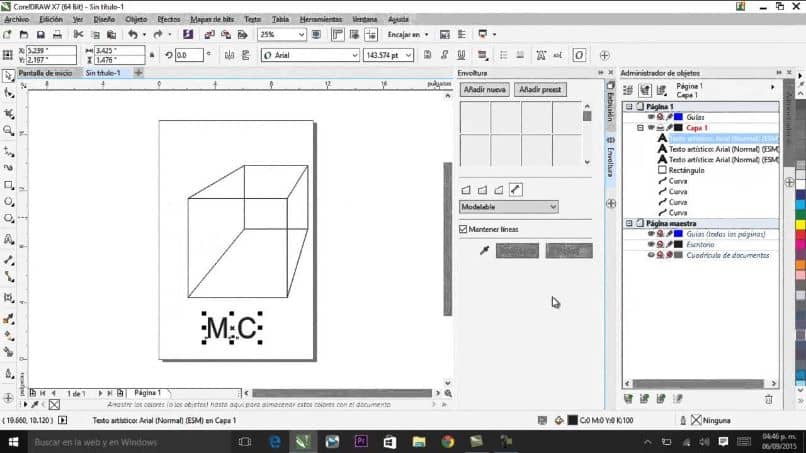
Task: Select the Eyedropper tool in toolbox
Action: (x=8, y=319)
